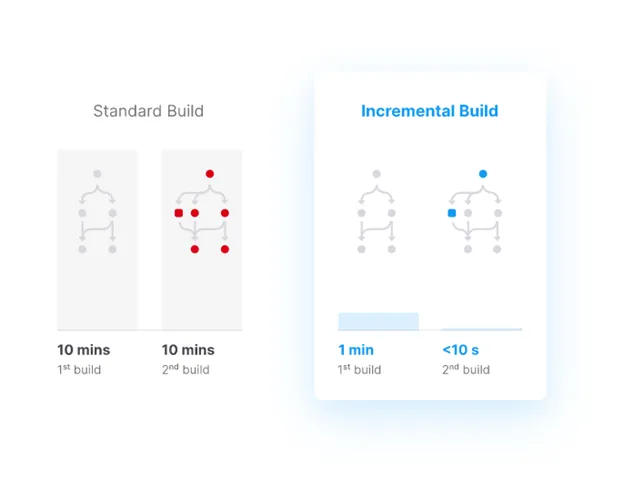Click the bottom-left red circle node
This screenshot has height=487, width=624.
click(195, 249)
